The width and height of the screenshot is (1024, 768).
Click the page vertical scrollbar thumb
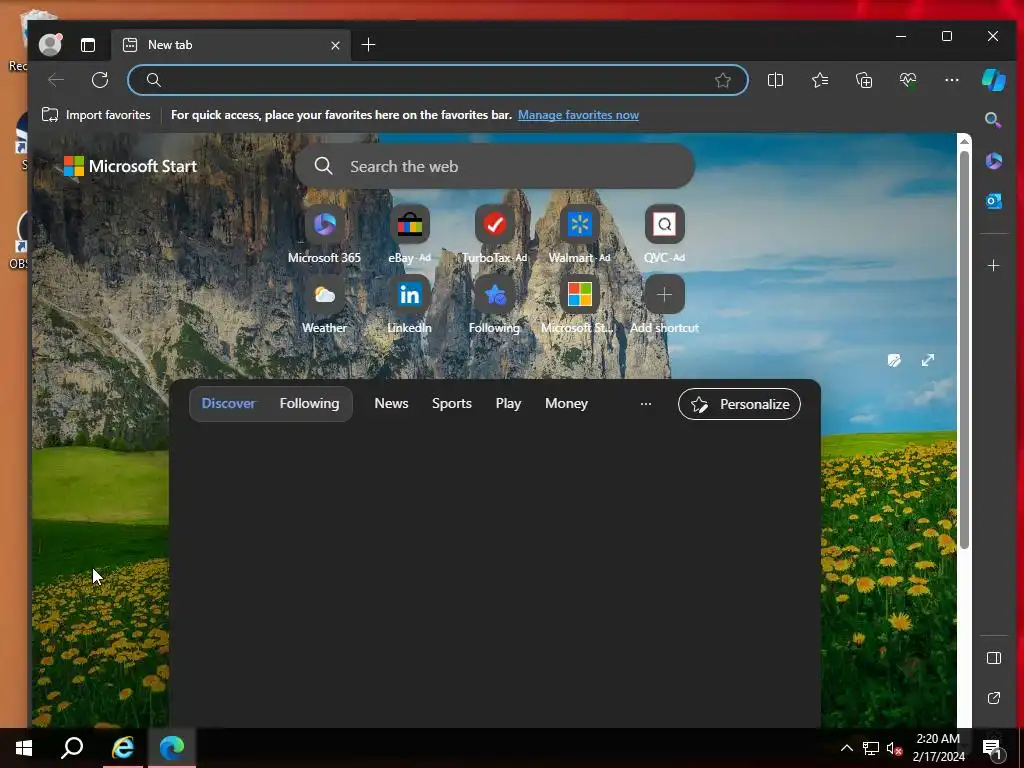964,349
